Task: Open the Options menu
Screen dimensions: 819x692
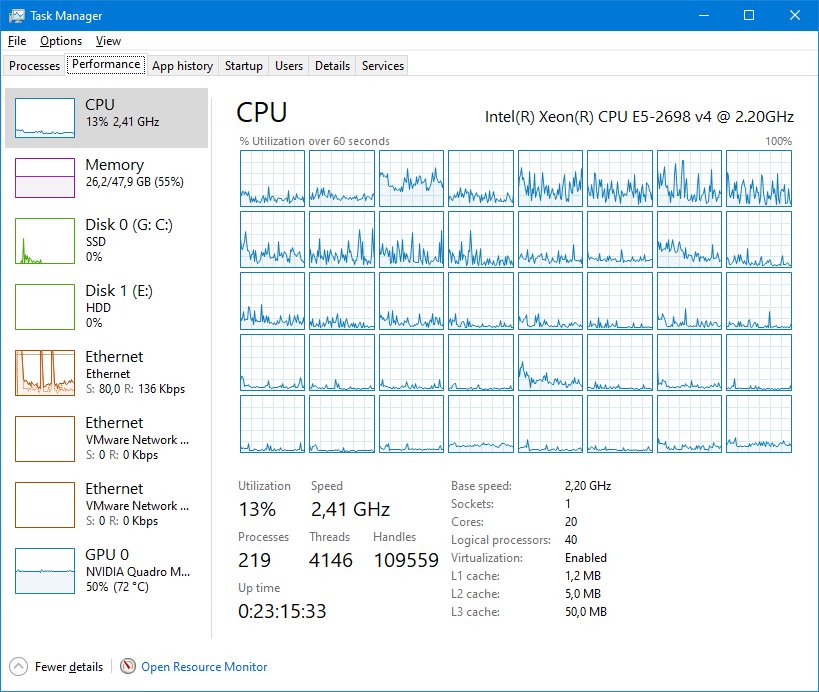Action: click(61, 41)
